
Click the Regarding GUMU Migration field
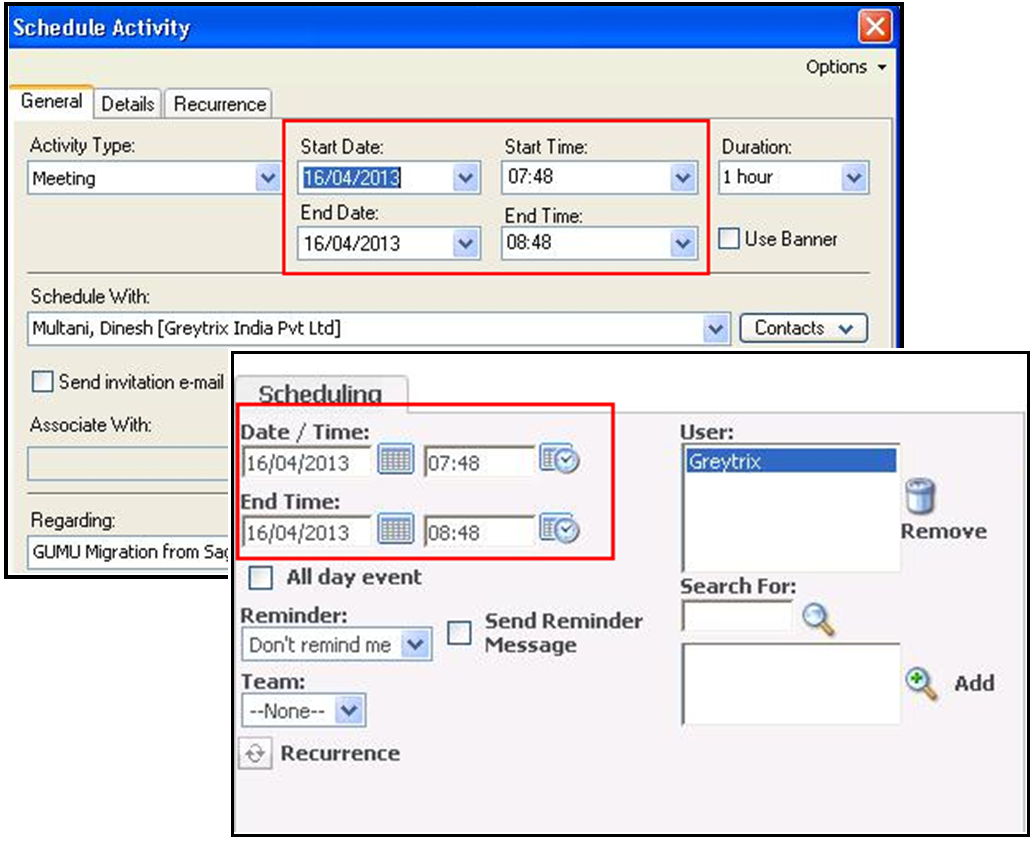point(129,552)
